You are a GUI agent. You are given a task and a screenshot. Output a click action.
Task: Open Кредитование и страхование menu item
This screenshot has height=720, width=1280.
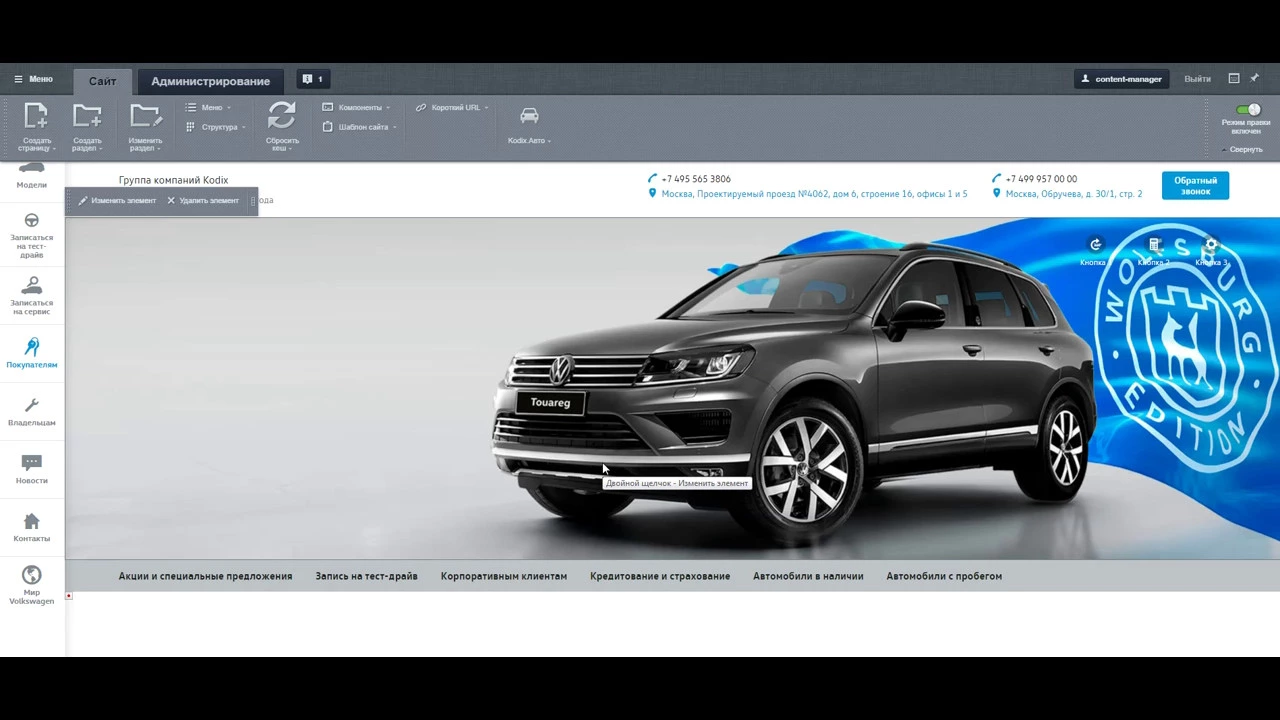(660, 576)
